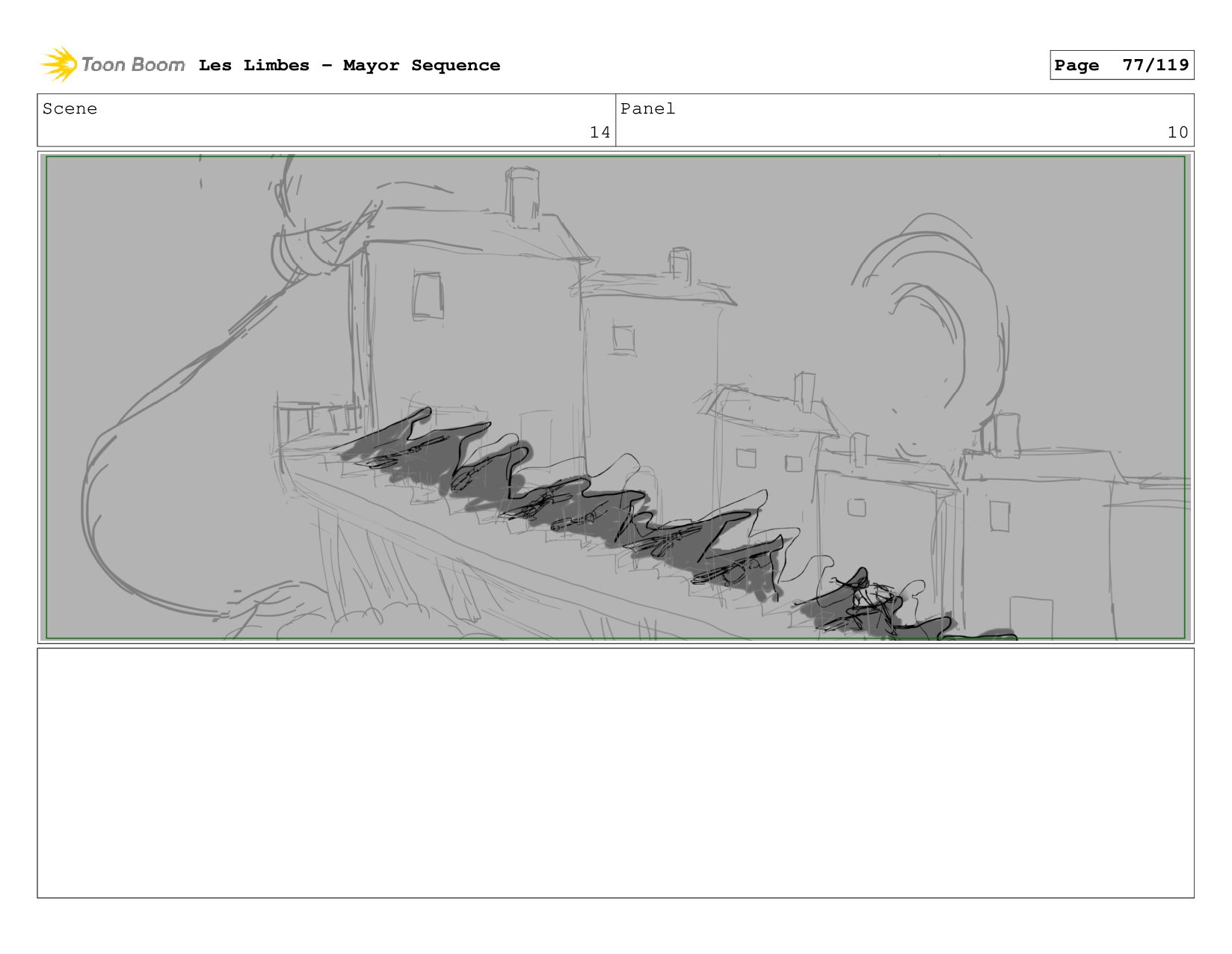Viewport: 1232px width, 954px height.
Task: Click the Toon Boom logo
Action: [112, 64]
